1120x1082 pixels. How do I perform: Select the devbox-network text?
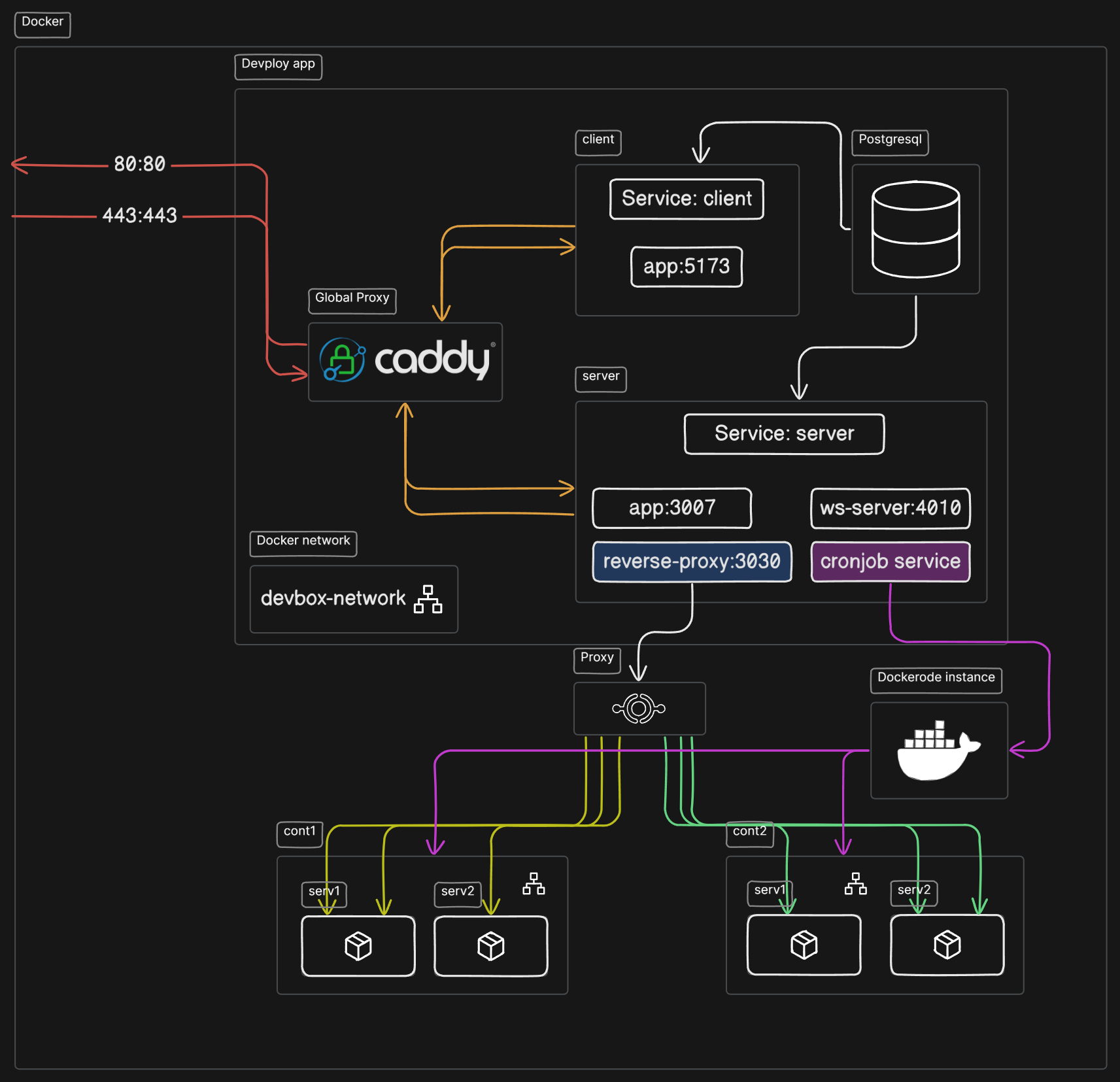(x=333, y=598)
